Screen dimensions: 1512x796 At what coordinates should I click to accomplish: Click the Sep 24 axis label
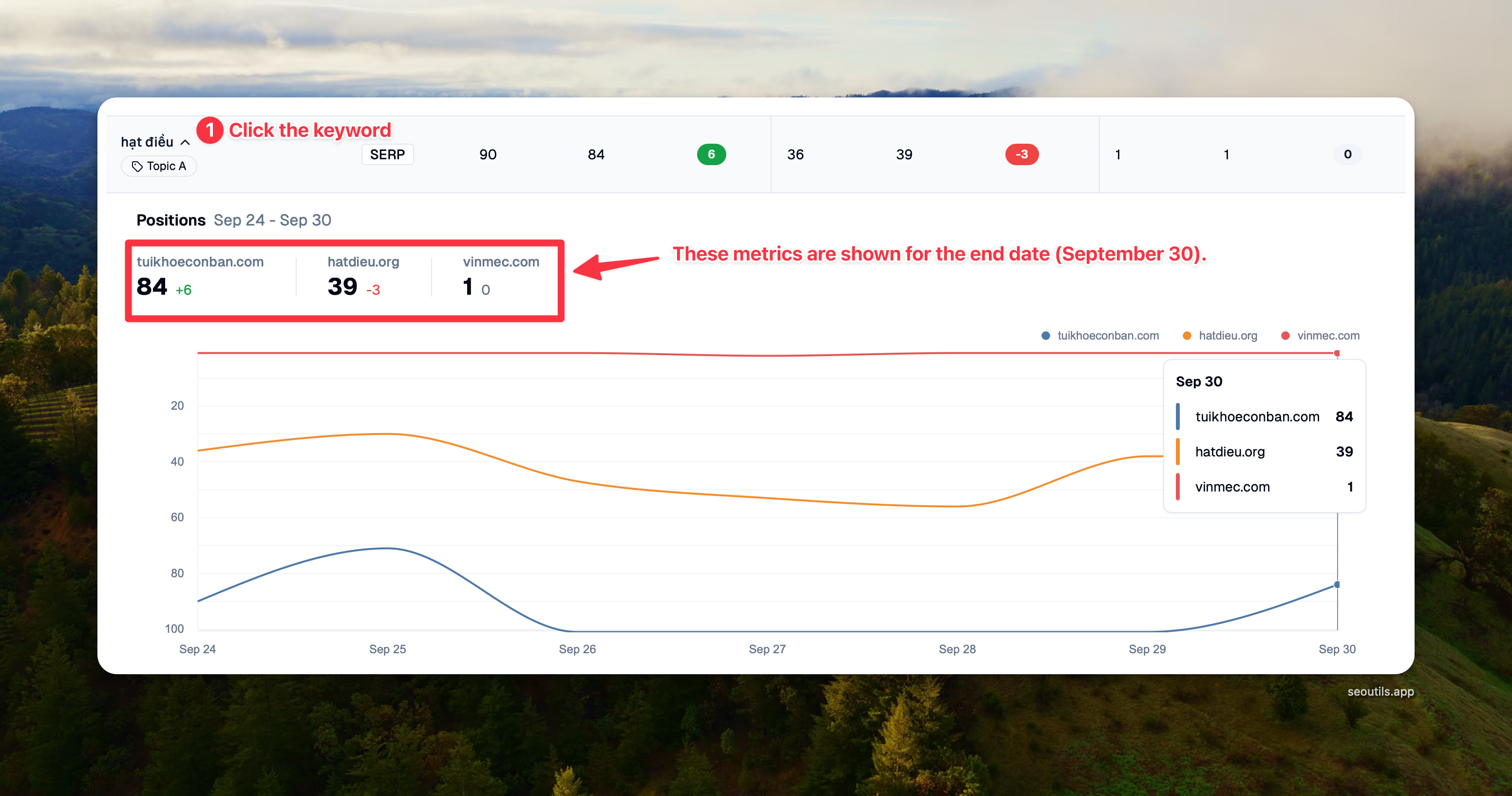click(197, 649)
